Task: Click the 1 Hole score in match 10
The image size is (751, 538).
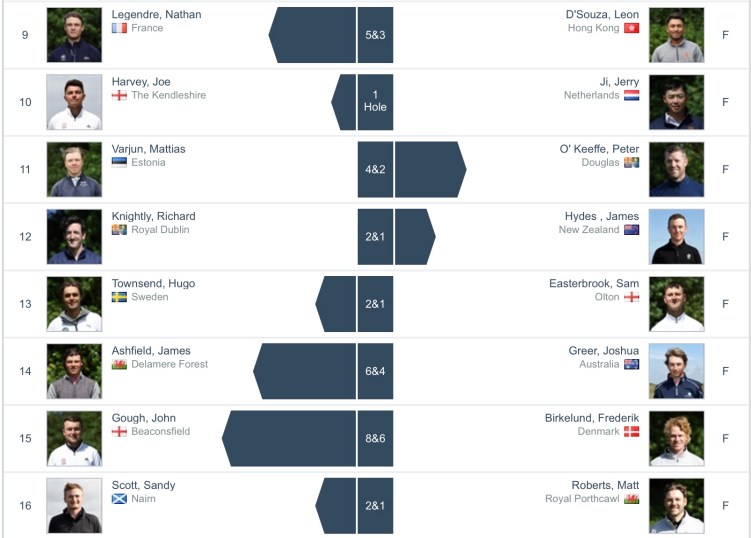Action: point(375,101)
